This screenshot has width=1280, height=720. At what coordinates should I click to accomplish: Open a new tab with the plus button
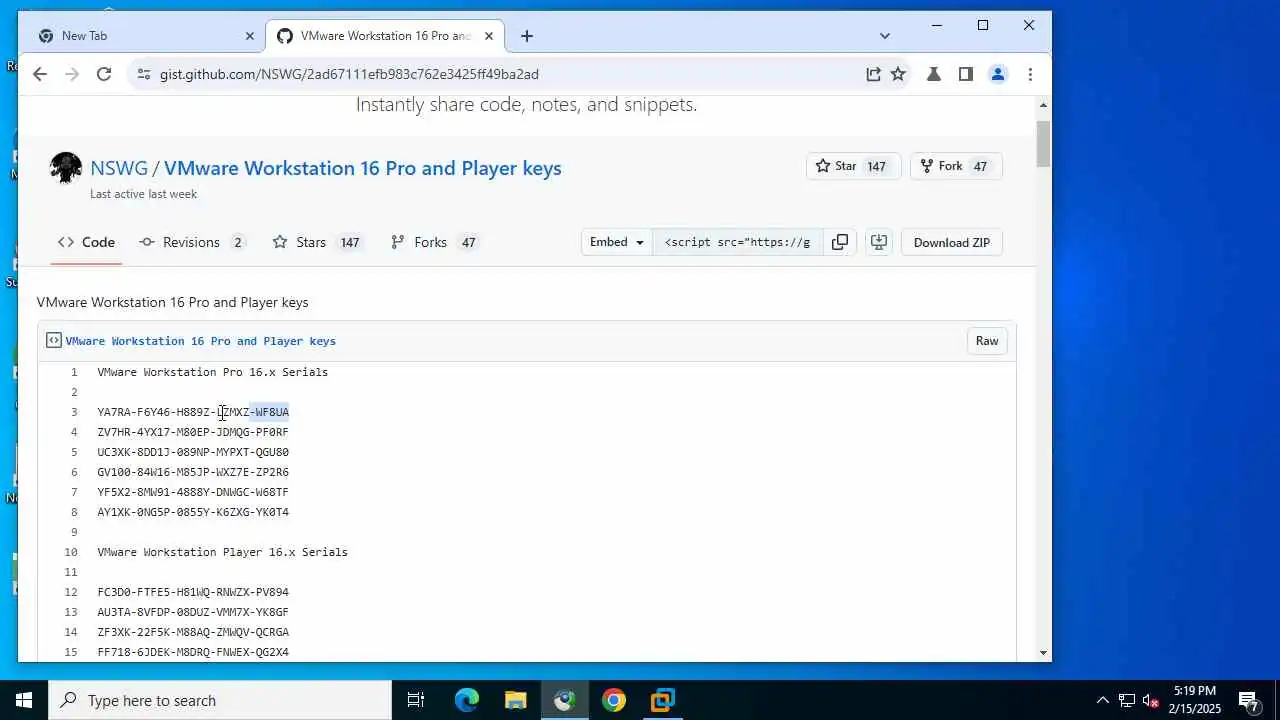pos(527,36)
